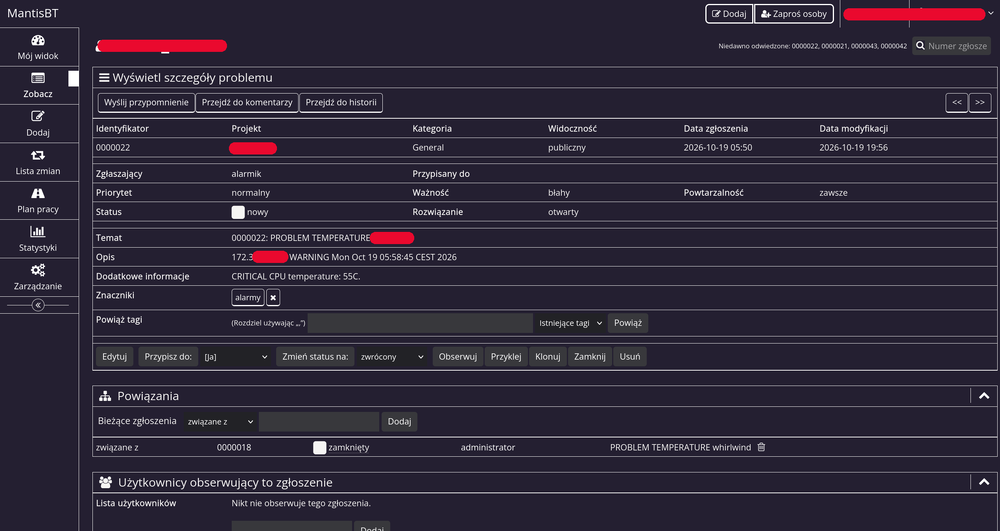The image size is (1000, 531).
Task: Collapse the Powiązania section
Action: 984,396
